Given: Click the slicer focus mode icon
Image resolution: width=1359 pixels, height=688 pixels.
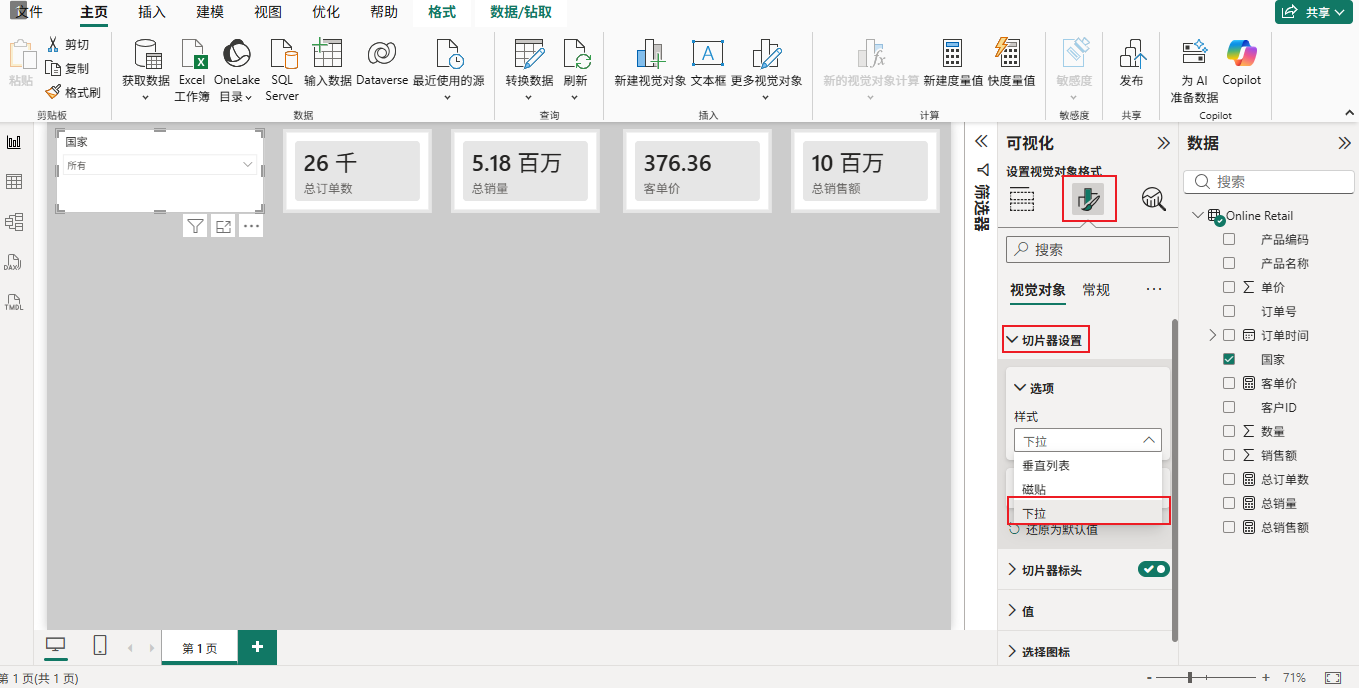Looking at the screenshot, I should (223, 227).
